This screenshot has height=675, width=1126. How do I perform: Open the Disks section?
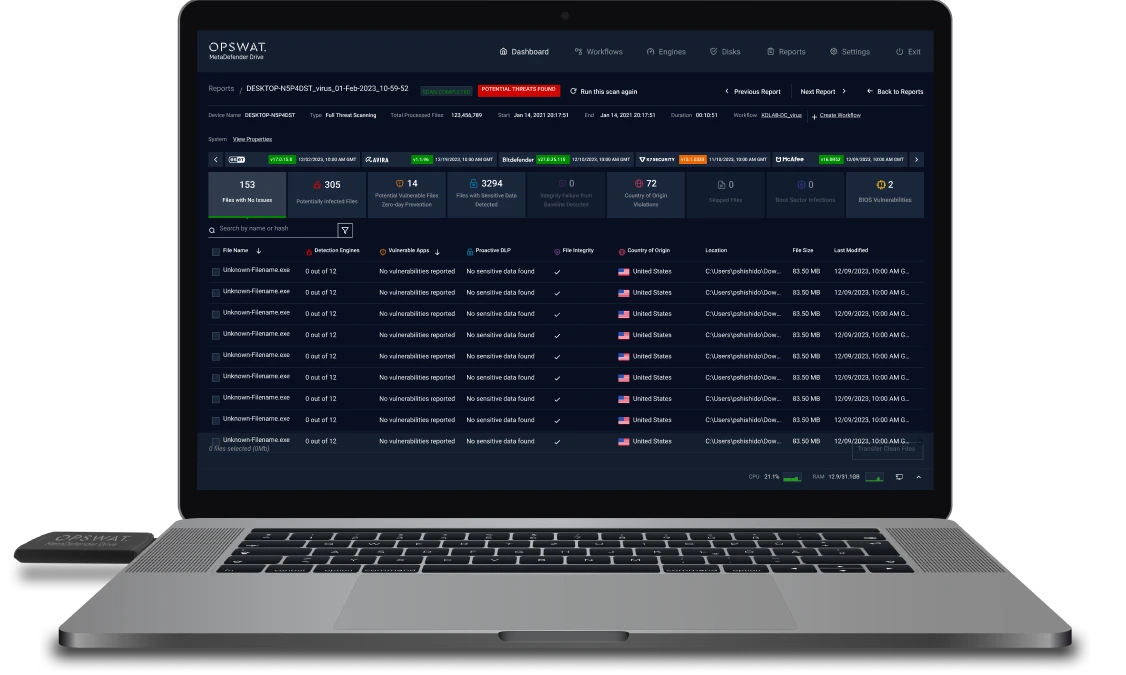(x=725, y=52)
